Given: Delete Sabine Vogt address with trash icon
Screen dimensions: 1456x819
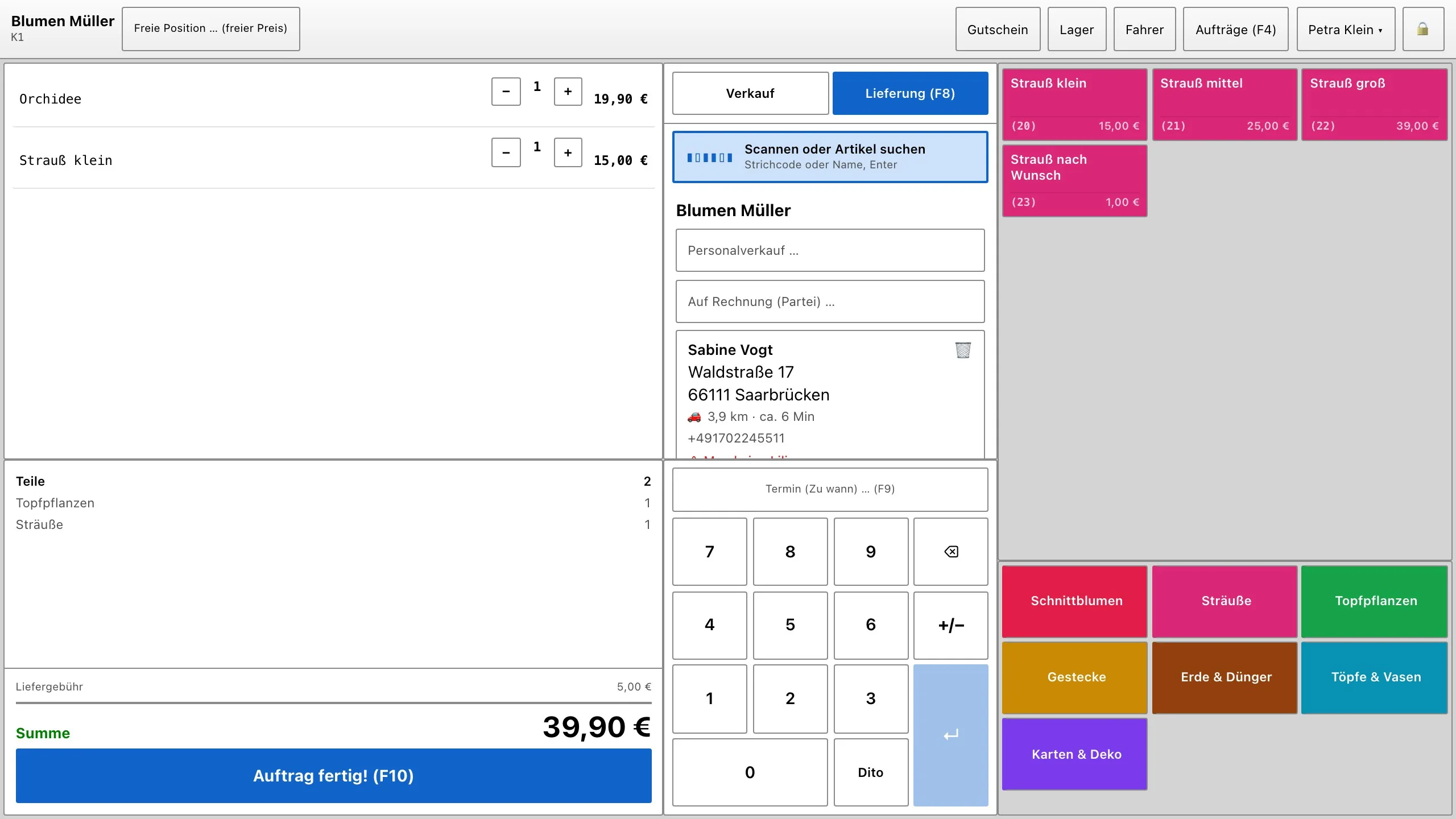Looking at the screenshot, I should click(x=963, y=350).
